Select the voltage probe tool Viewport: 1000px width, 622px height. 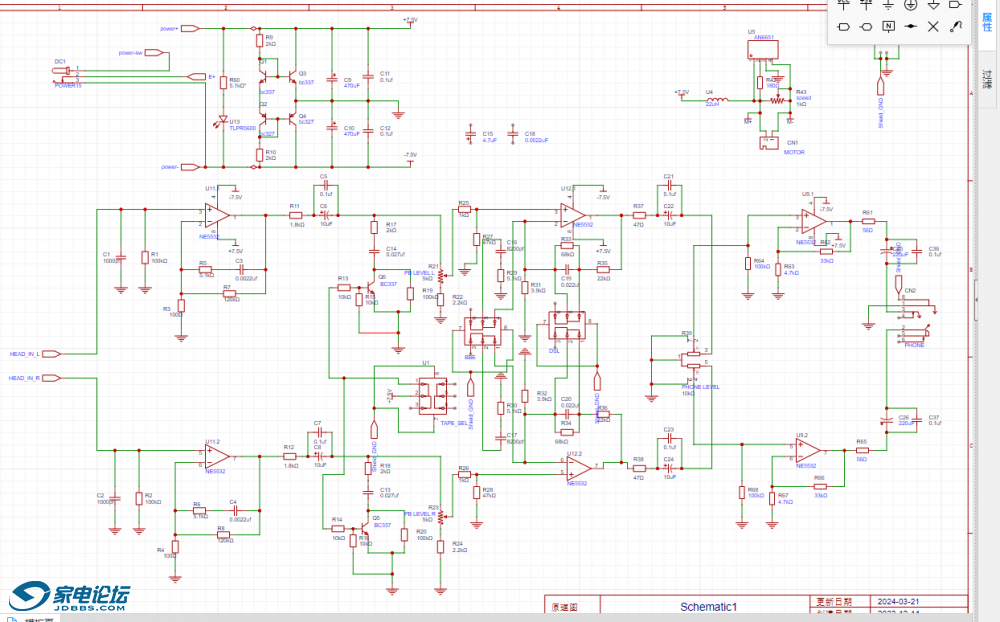coord(955,26)
